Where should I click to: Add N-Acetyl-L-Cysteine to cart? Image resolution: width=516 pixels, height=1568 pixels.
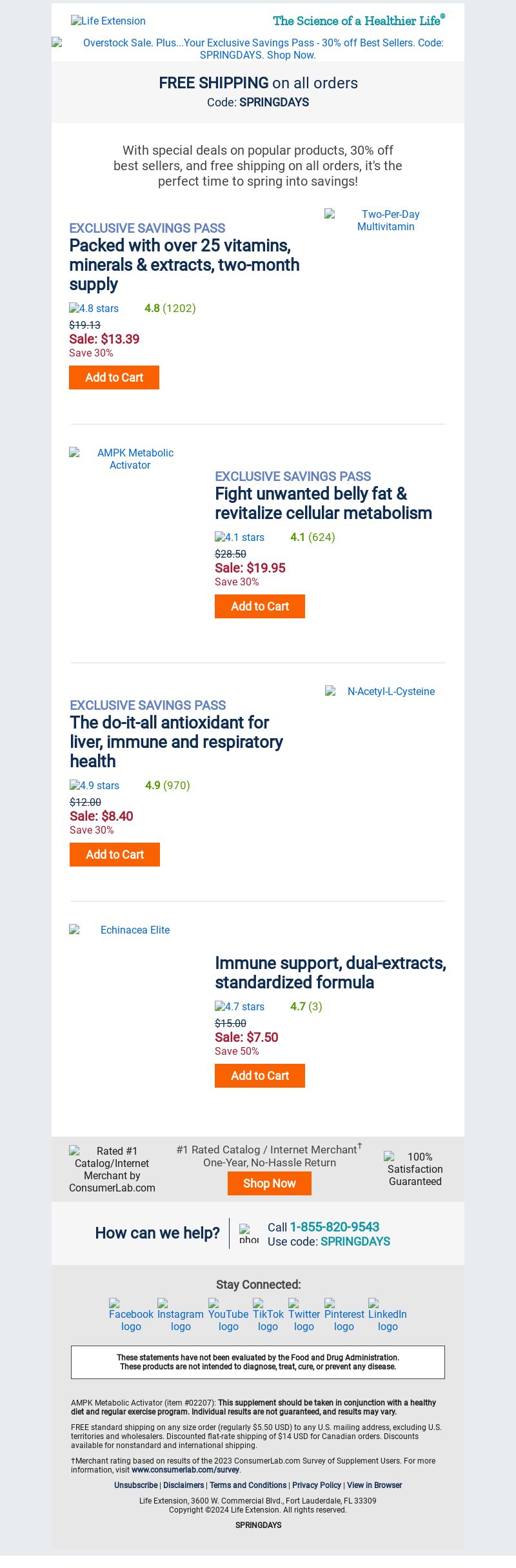click(115, 855)
